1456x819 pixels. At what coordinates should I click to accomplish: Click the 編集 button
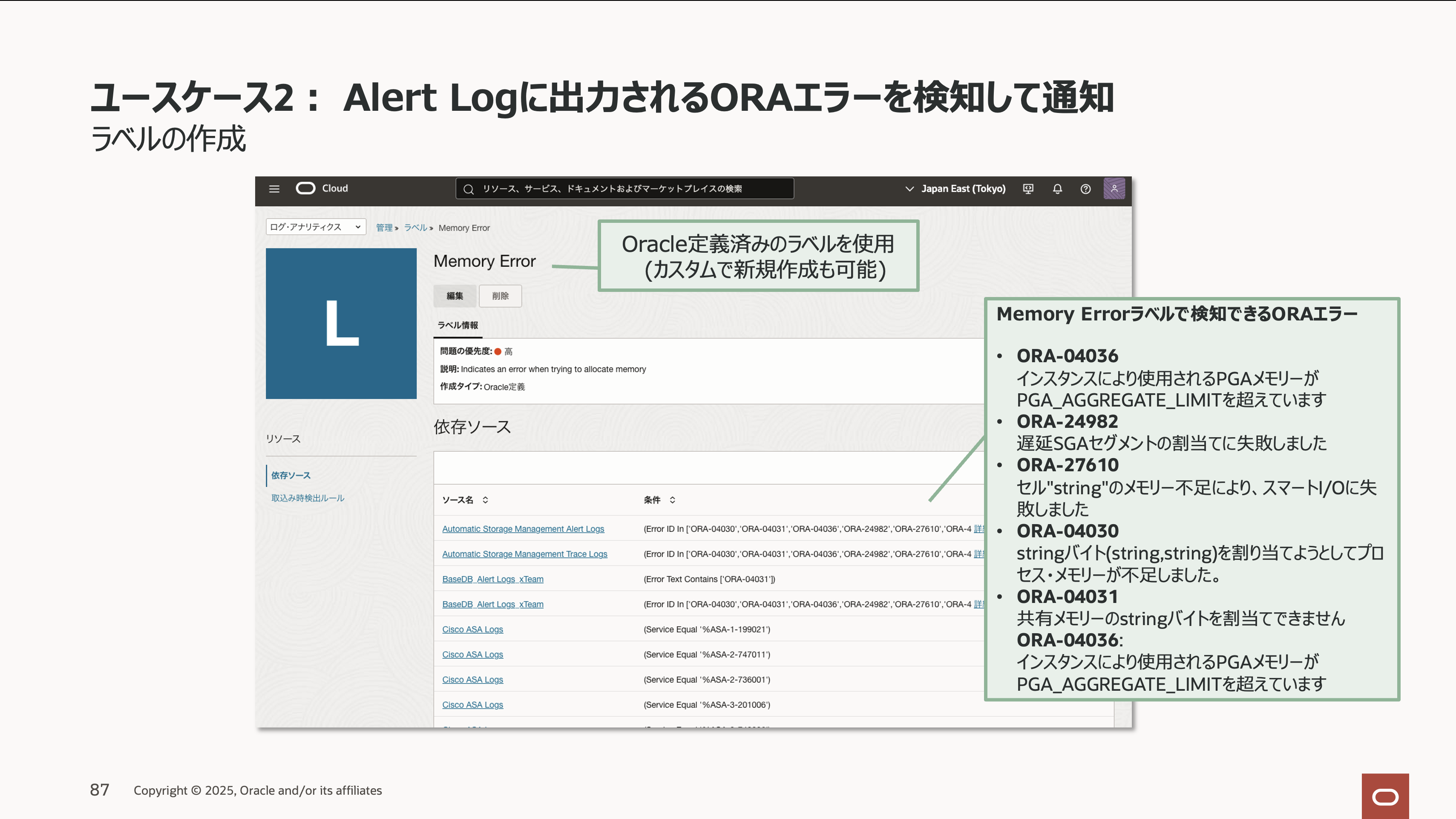[x=455, y=296]
